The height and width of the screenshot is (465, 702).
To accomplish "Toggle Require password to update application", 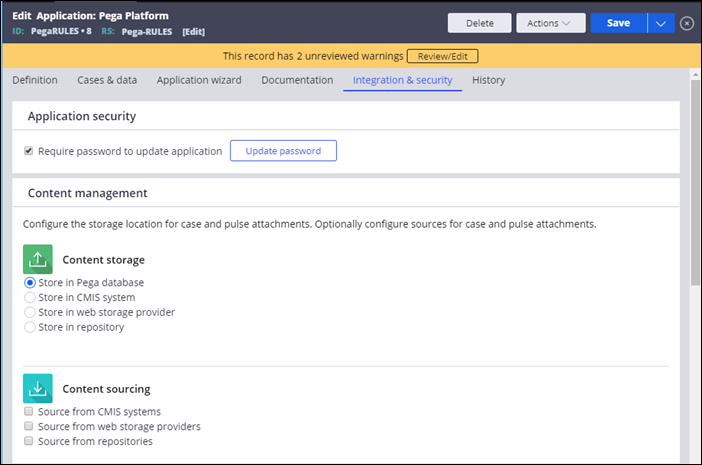I will point(29,151).
